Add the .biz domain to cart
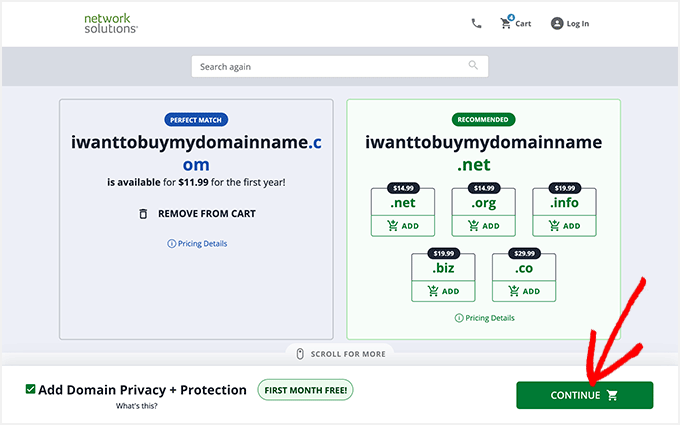The height and width of the screenshot is (425, 680). point(443,292)
